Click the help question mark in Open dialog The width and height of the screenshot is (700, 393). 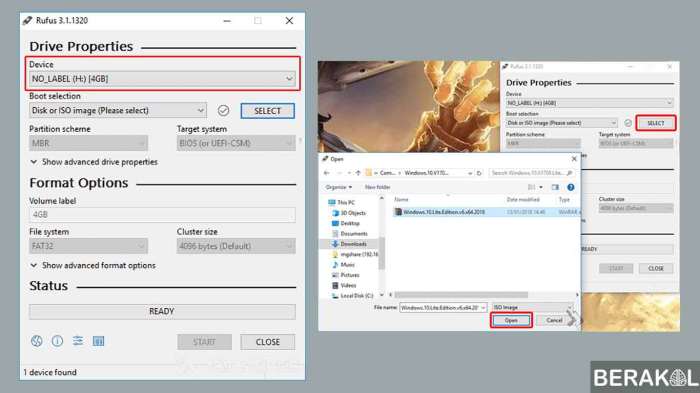pos(571,187)
